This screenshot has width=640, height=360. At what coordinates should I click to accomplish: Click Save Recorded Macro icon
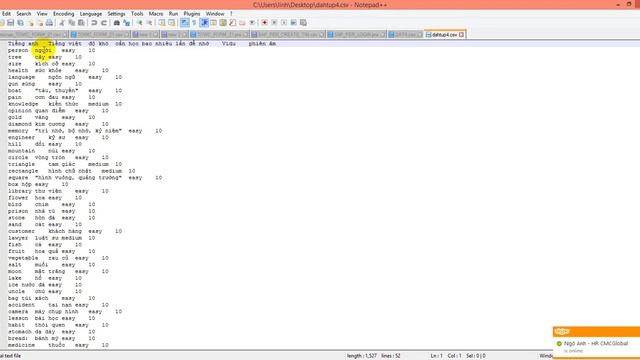303,23
